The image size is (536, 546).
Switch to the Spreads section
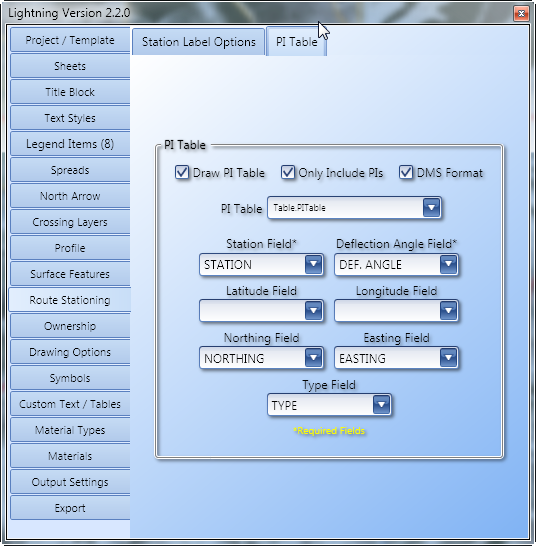(70, 170)
